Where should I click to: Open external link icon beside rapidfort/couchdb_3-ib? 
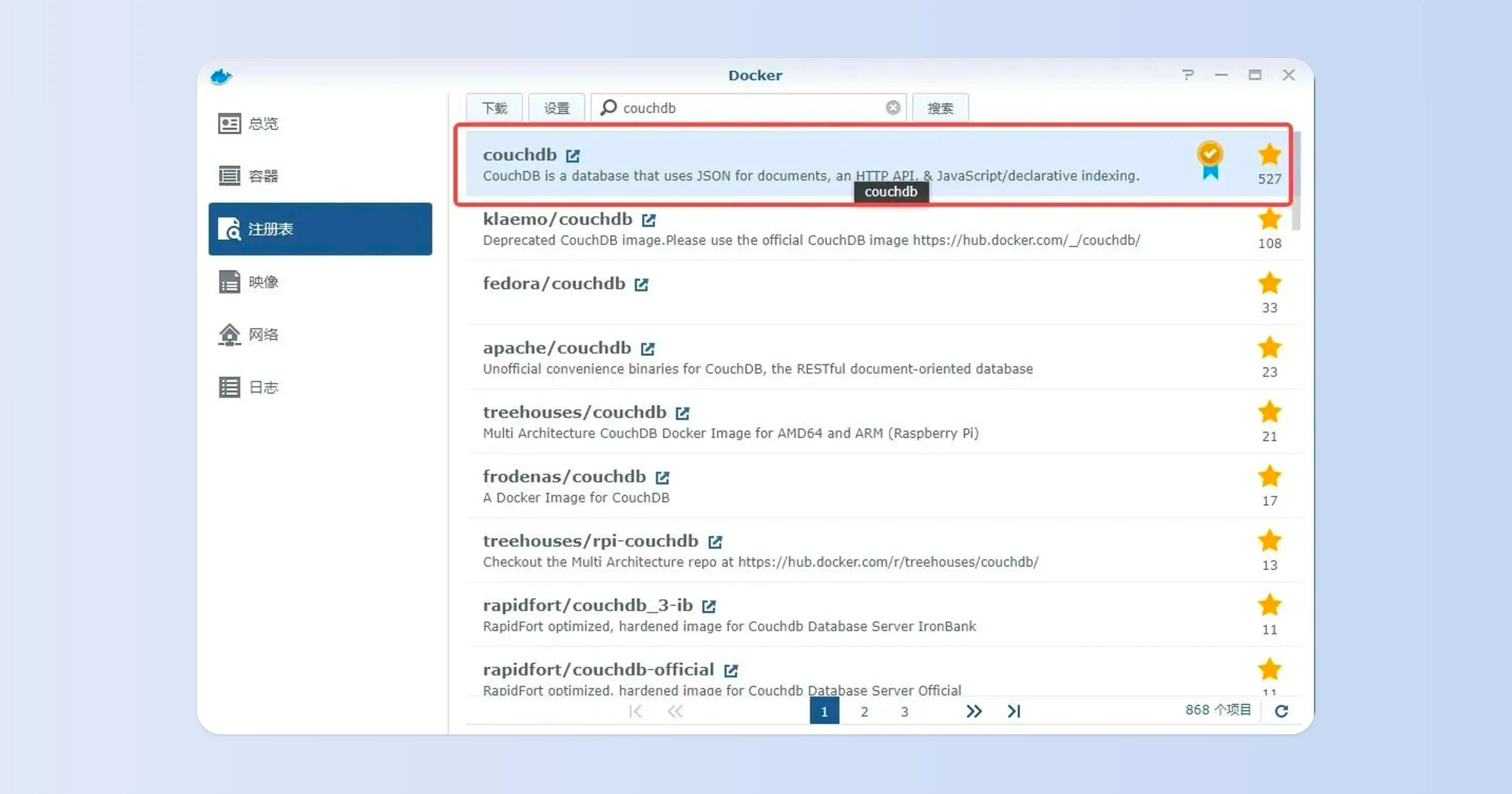tap(709, 606)
